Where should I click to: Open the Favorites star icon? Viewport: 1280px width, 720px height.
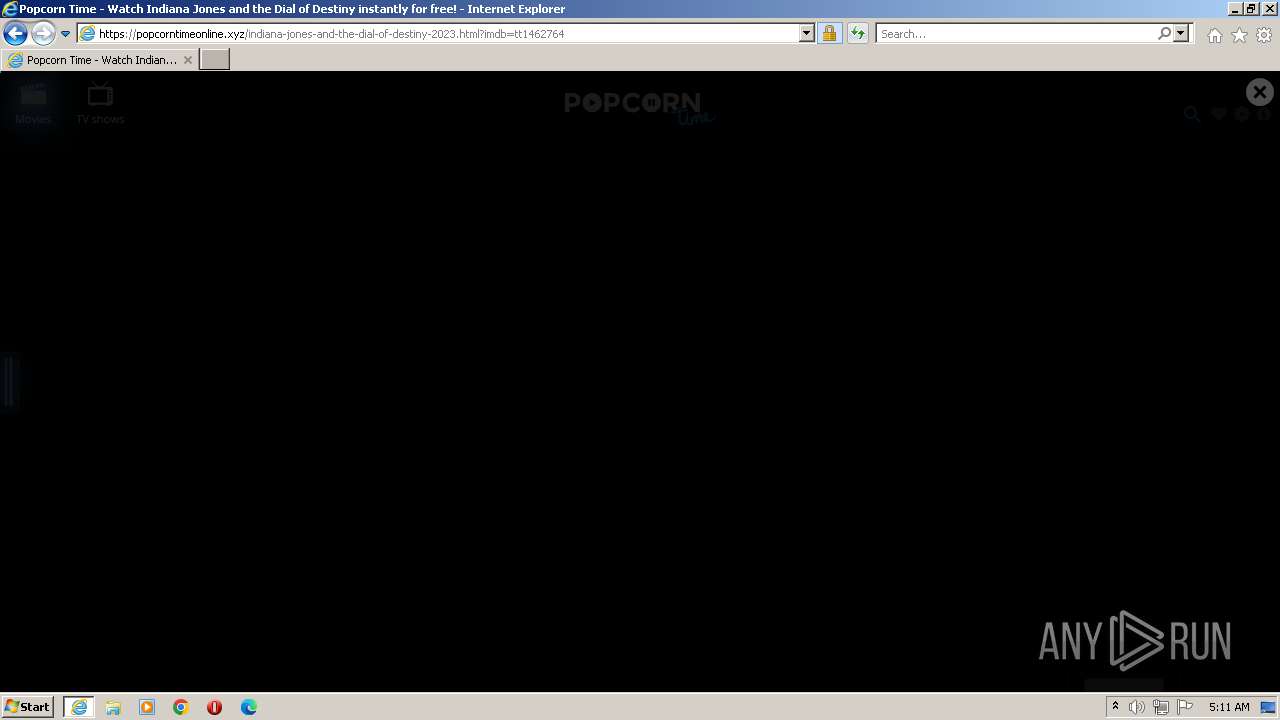(x=1239, y=35)
